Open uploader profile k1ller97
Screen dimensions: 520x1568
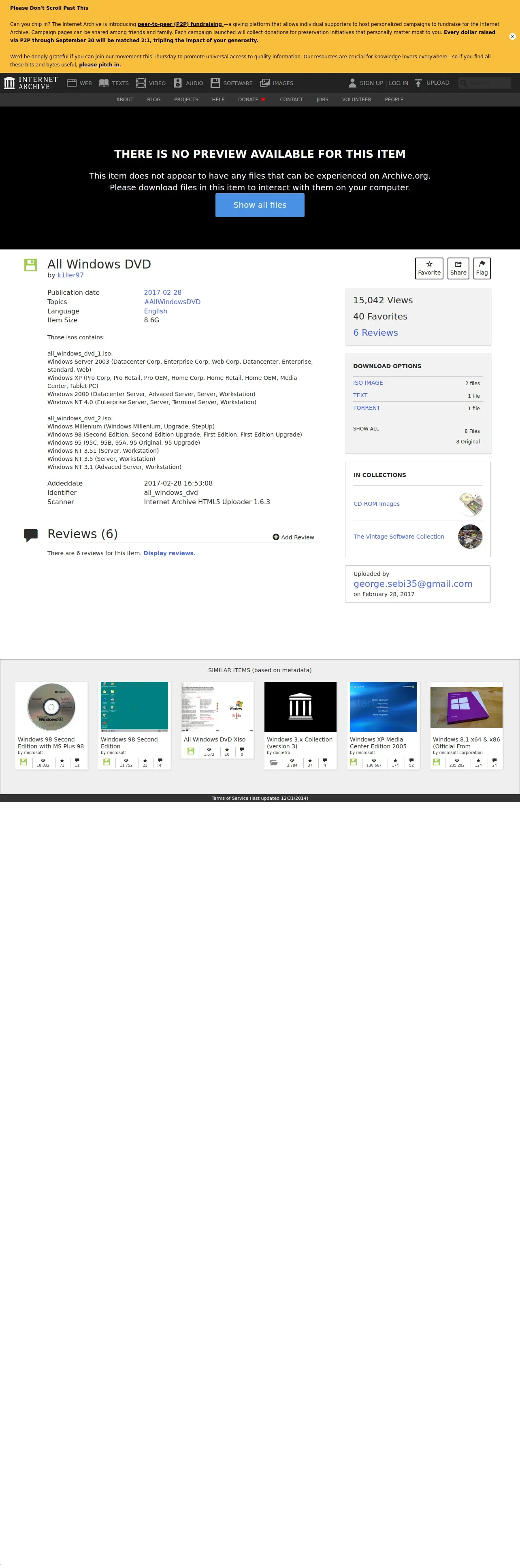70,275
